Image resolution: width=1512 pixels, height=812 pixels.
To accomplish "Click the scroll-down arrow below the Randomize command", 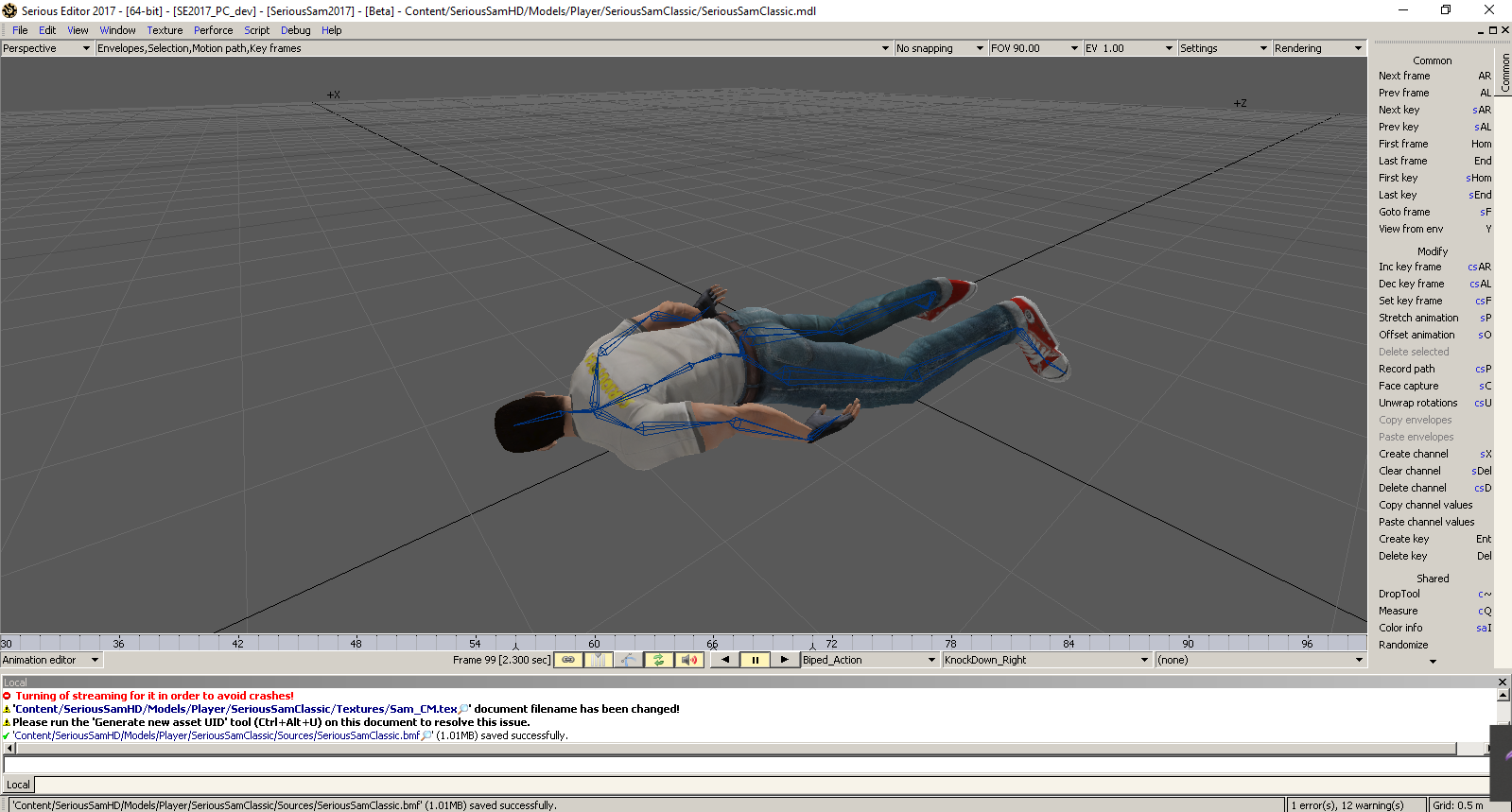I will 1433,662.
